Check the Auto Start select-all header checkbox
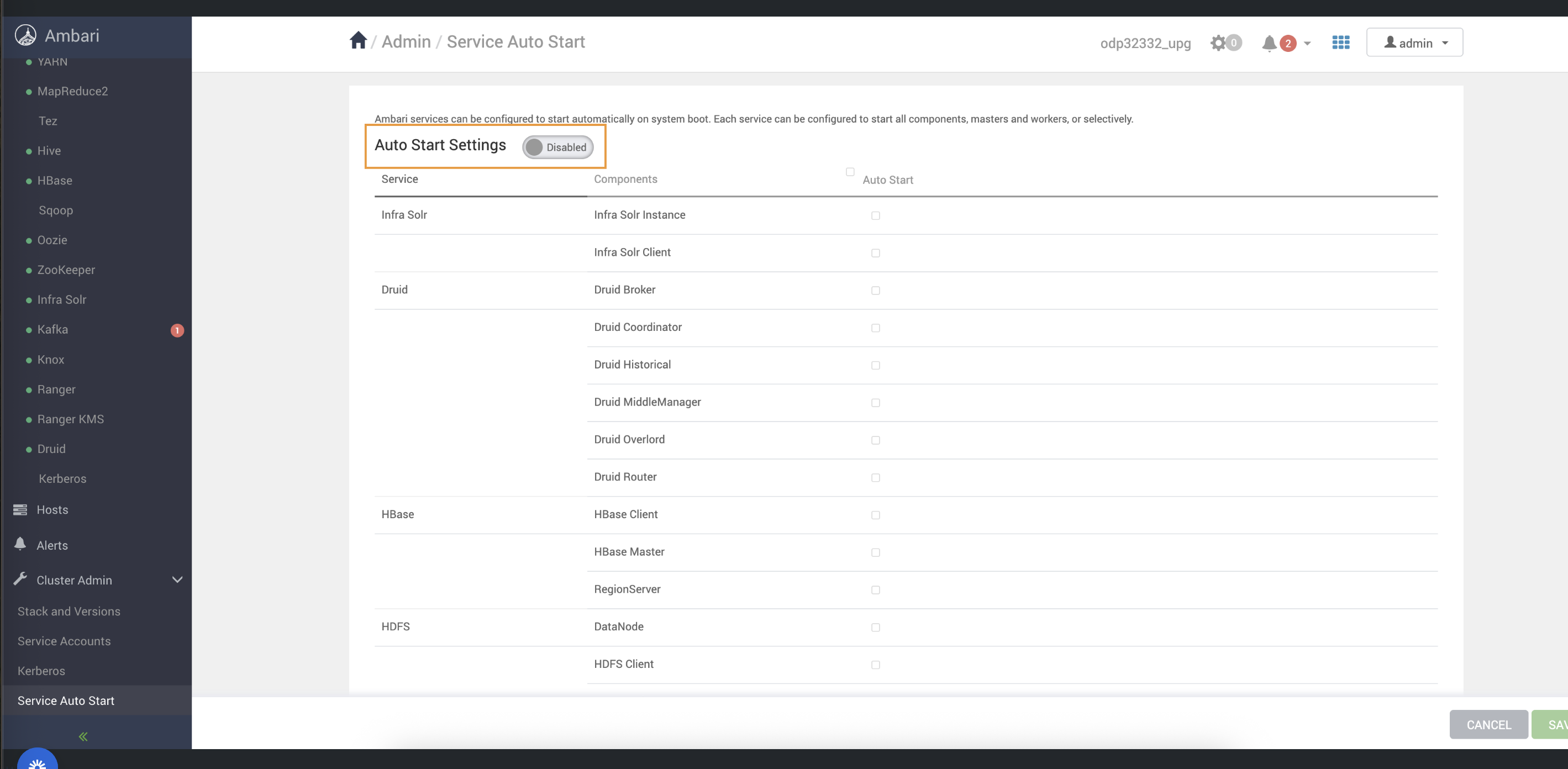The width and height of the screenshot is (1568, 769). 850,172
